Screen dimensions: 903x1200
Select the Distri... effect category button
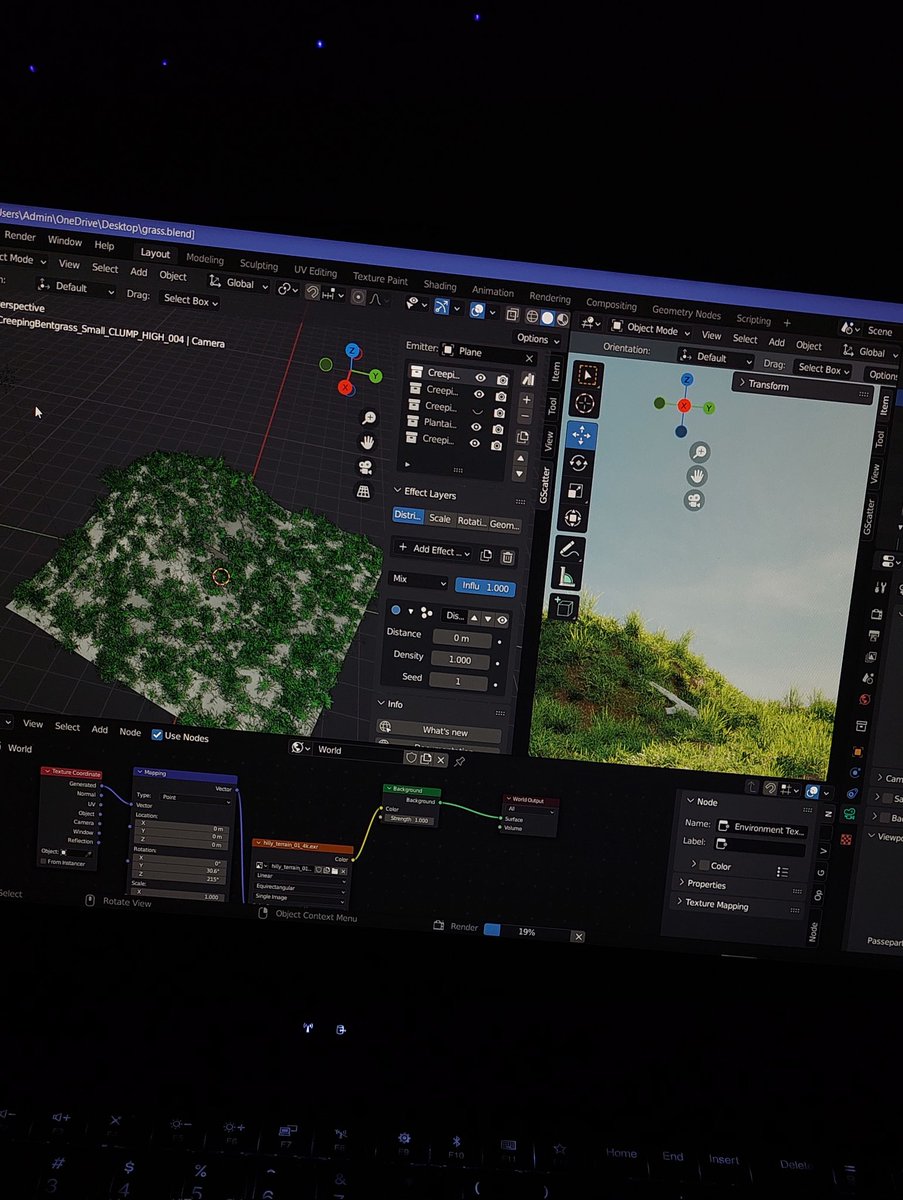407,516
